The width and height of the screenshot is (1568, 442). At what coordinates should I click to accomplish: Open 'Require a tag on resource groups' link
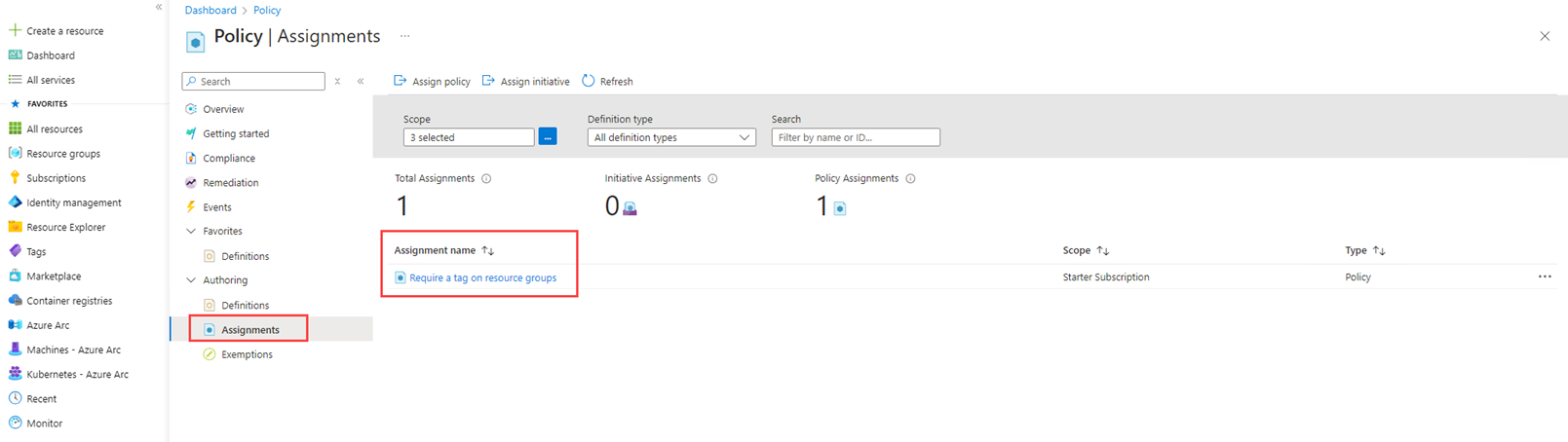click(x=482, y=277)
